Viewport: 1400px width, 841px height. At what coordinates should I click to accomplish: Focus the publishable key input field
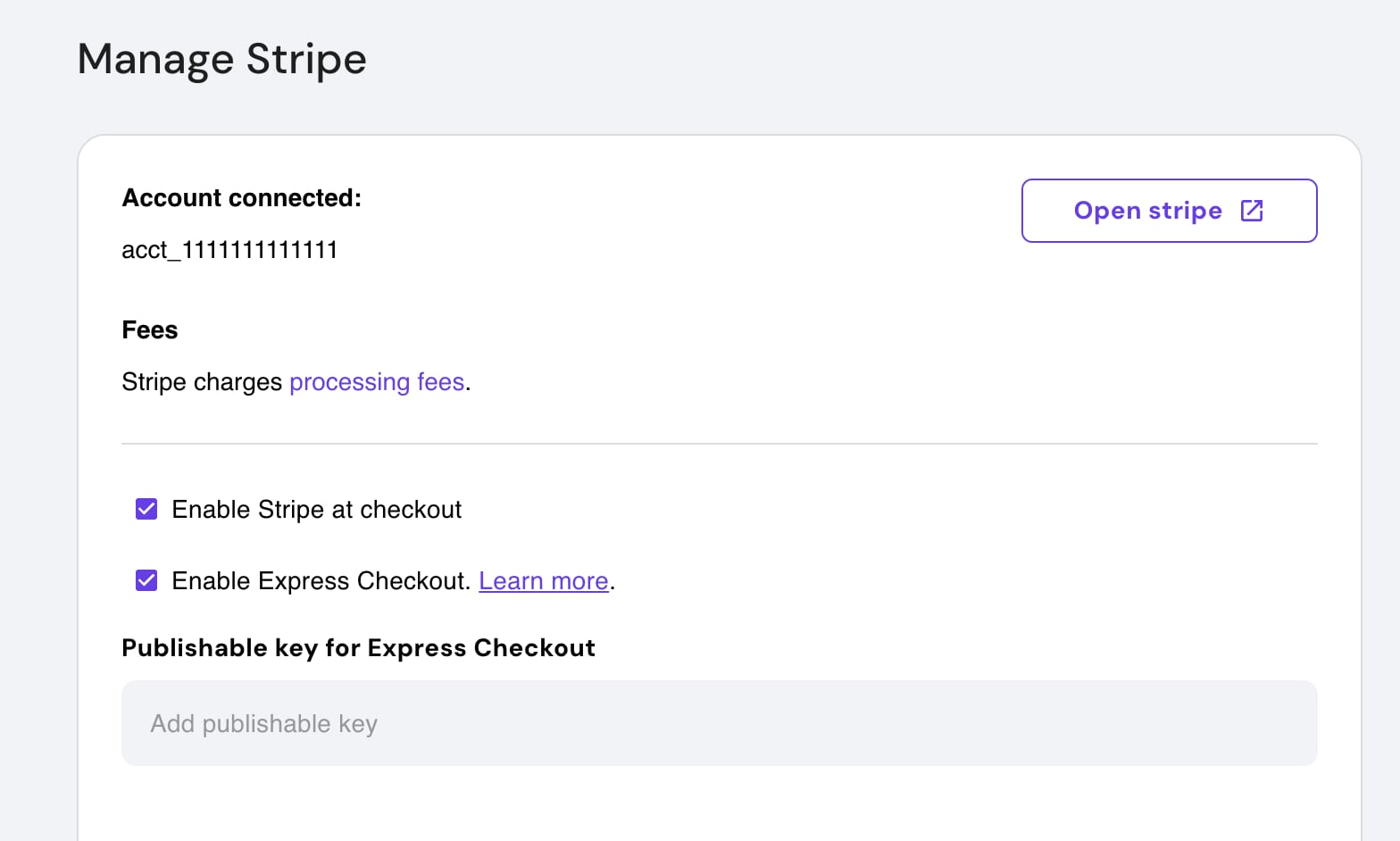tap(719, 723)
